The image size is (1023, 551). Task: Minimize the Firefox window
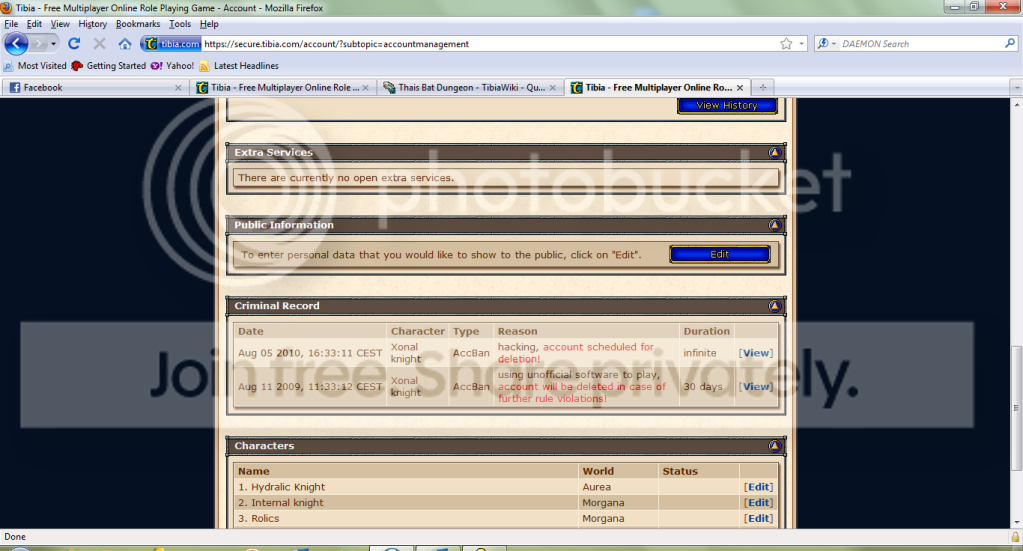(x=954, y=7)
